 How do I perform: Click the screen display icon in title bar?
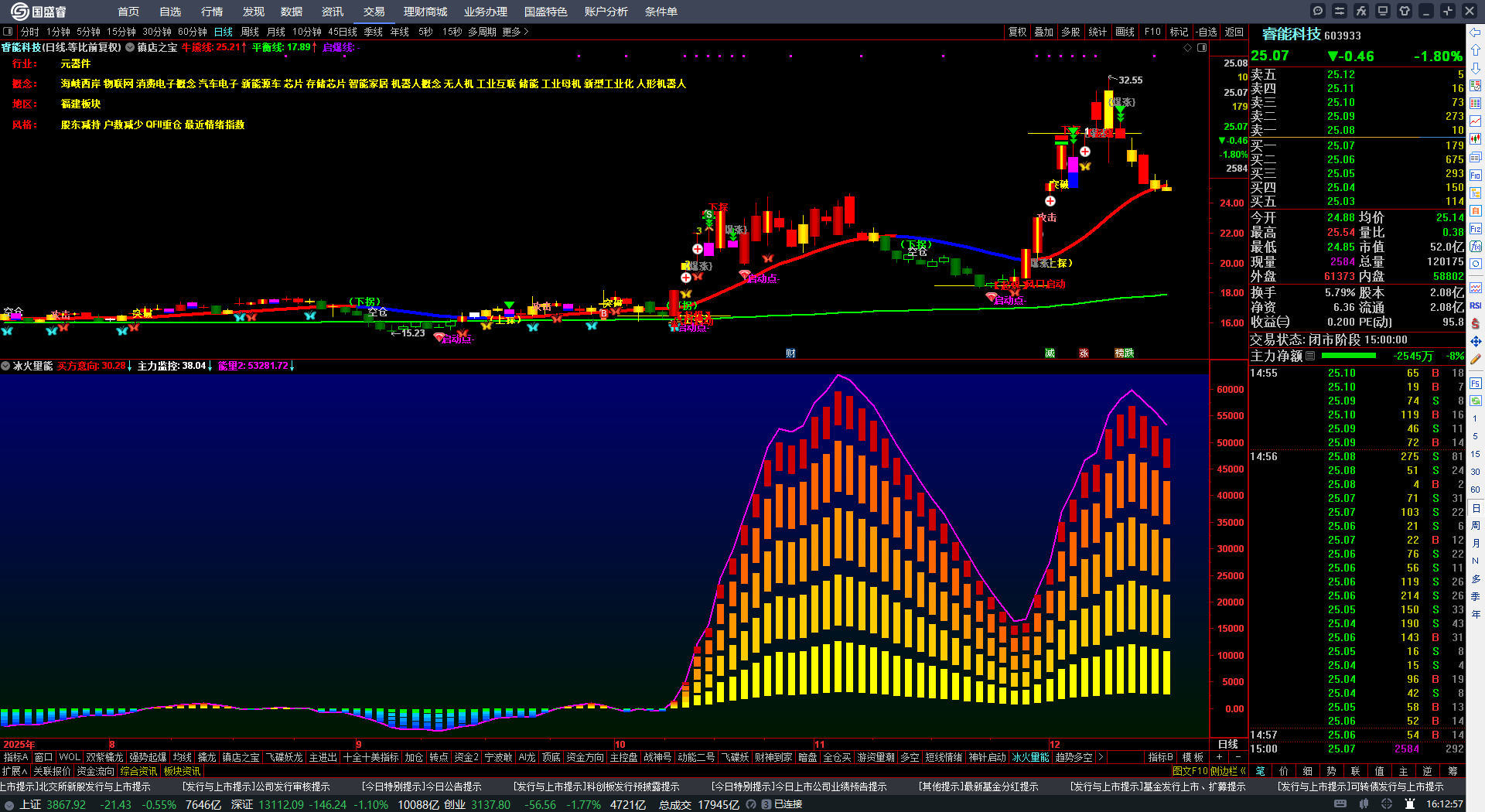tap(1383, 11)
